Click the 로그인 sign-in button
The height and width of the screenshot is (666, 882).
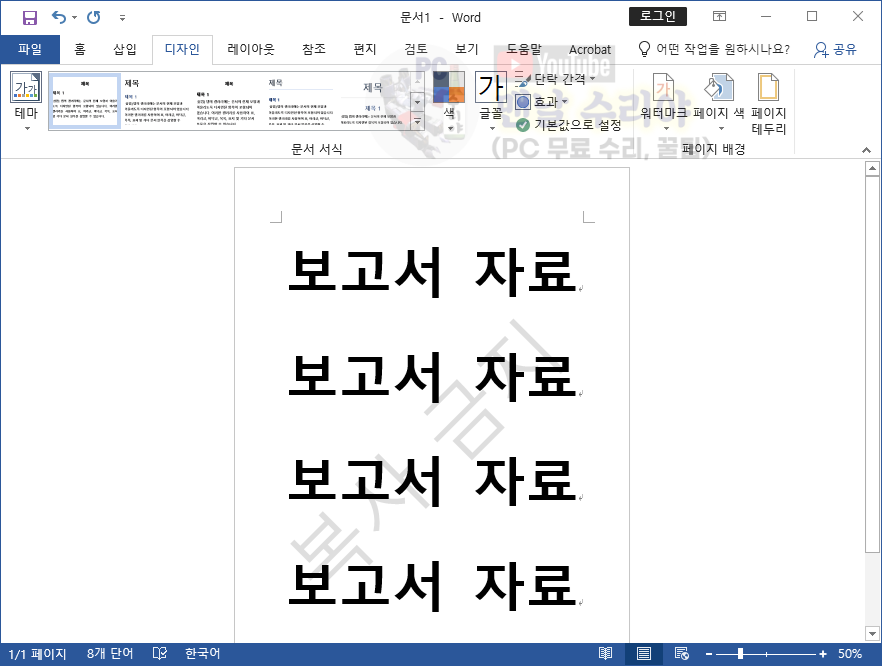(x=658, y=16)
